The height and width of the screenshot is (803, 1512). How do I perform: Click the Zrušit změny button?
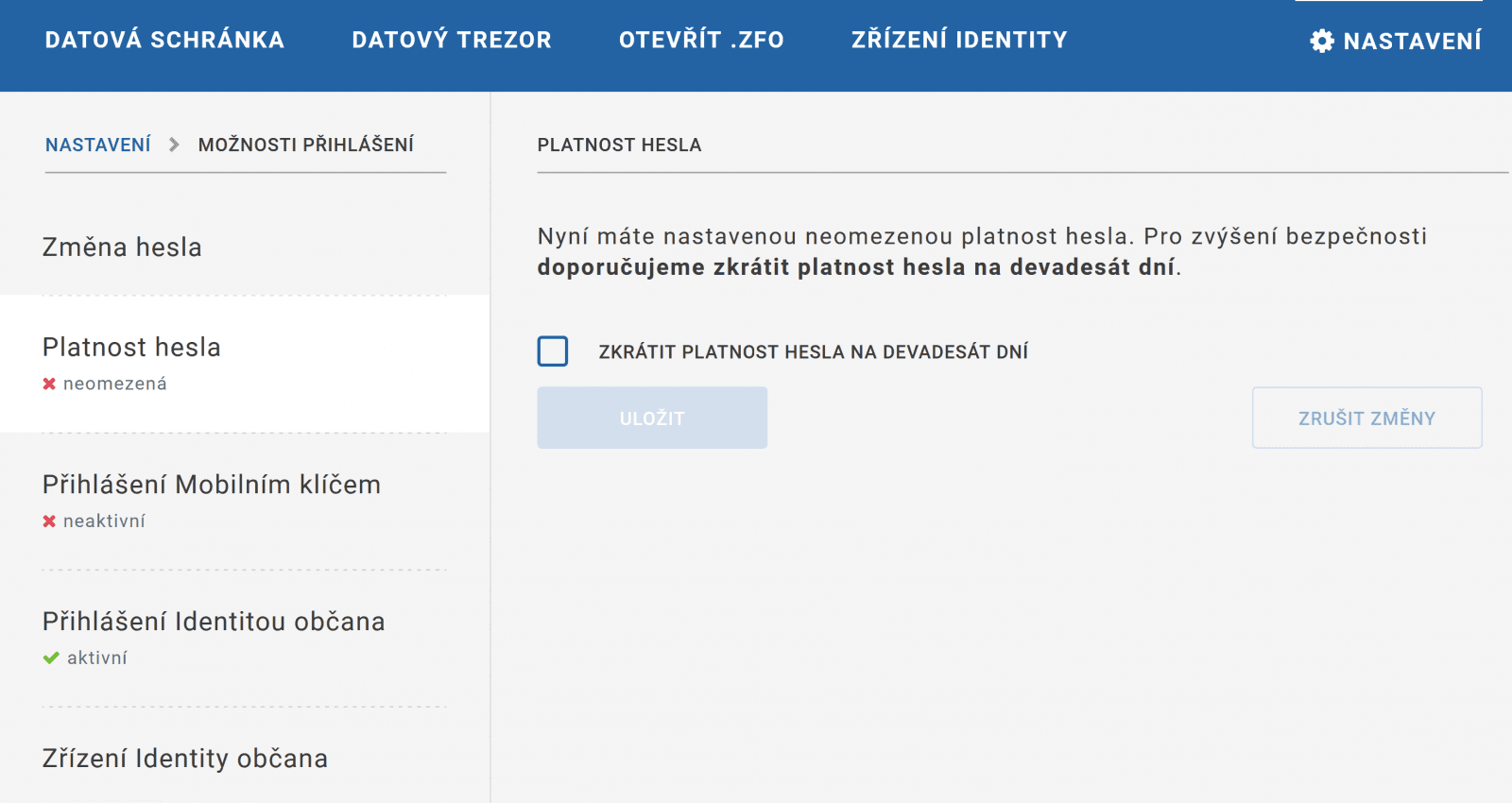click(1366, 418)
